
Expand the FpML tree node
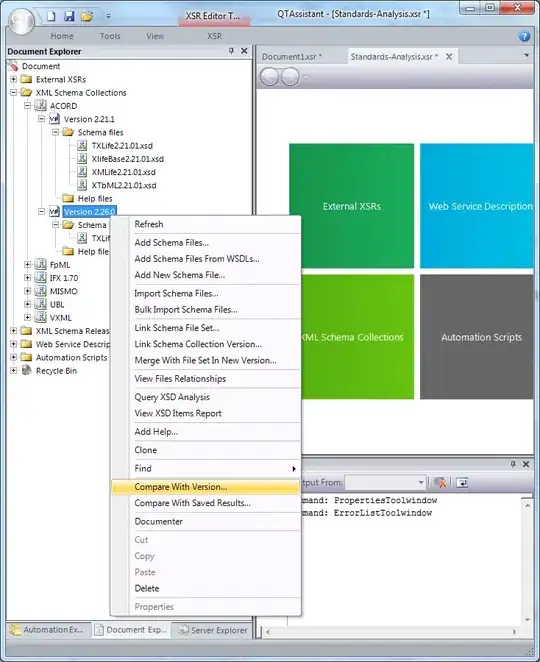point(27,264)
